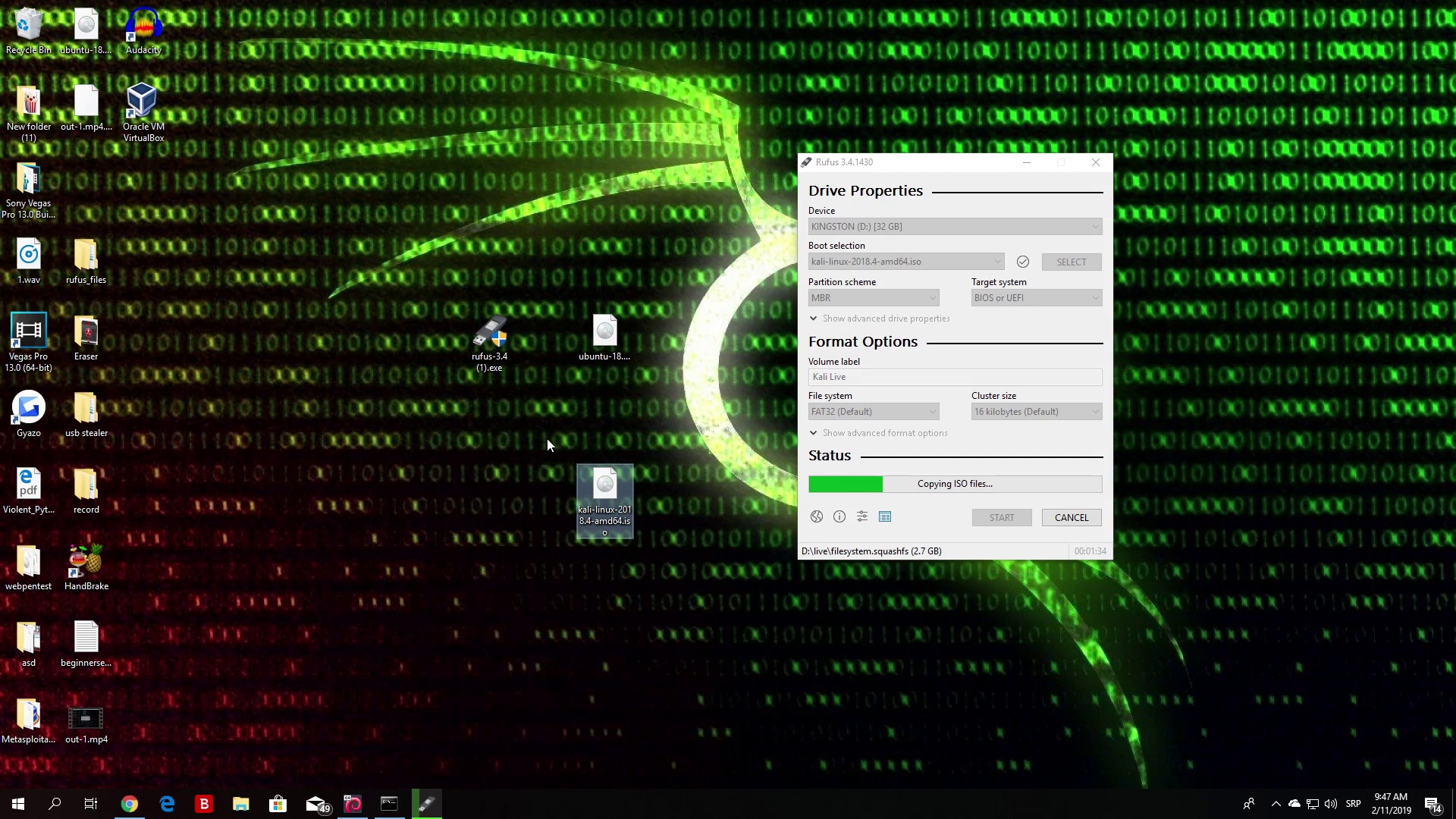Select the Vegas Pro 13.0 (64-bit) shortcut
1456x819 pixels.
29,343
